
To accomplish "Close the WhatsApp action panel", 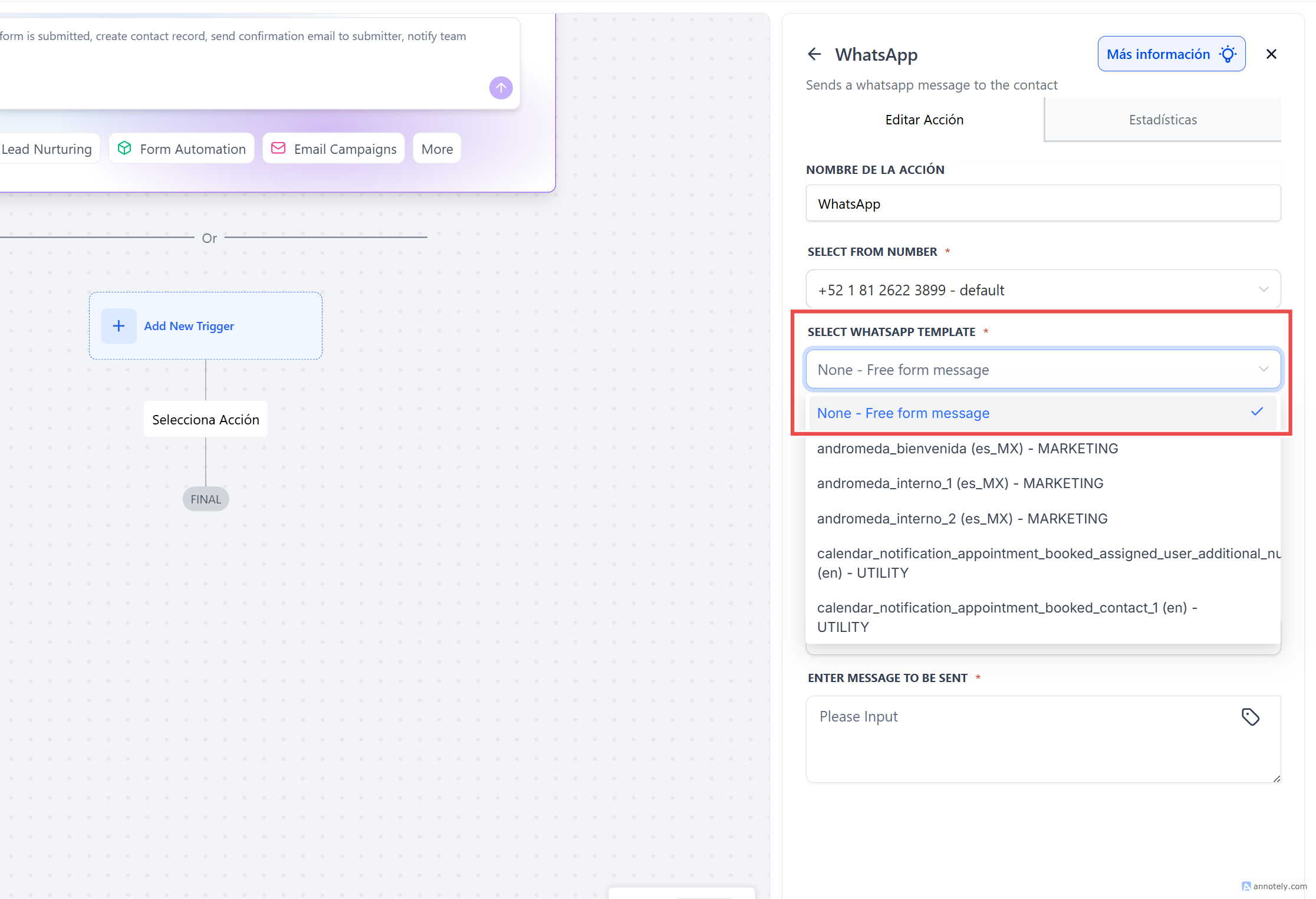I will [x=1271, y=54].
